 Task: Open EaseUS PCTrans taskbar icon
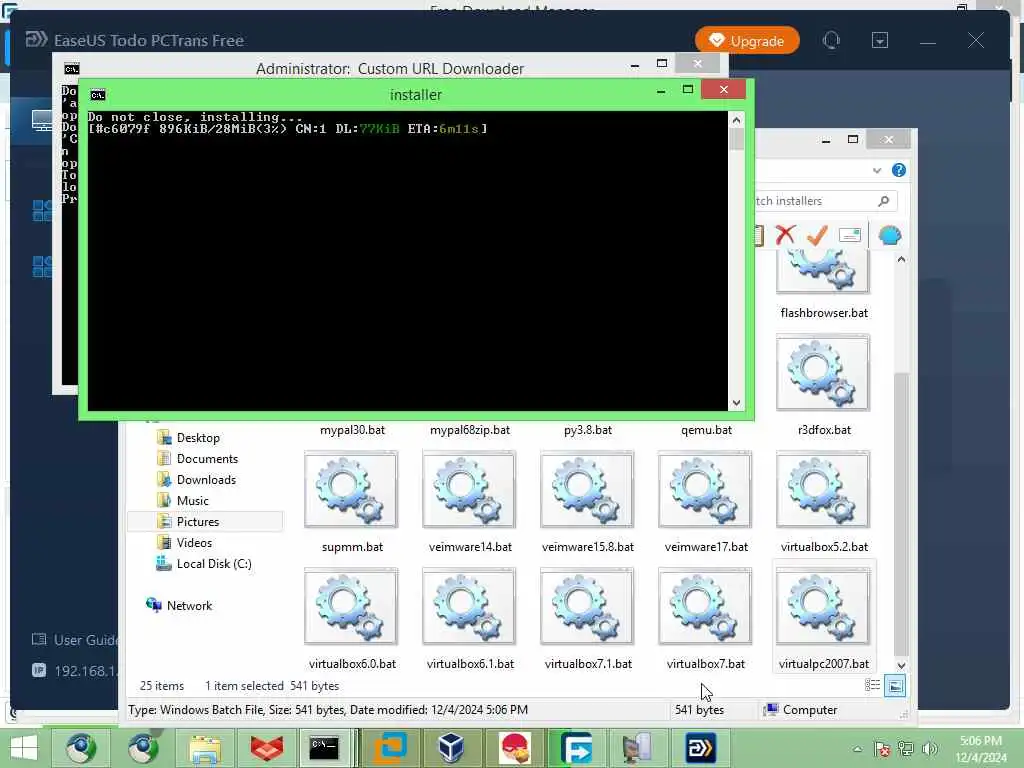click(700, 748)
